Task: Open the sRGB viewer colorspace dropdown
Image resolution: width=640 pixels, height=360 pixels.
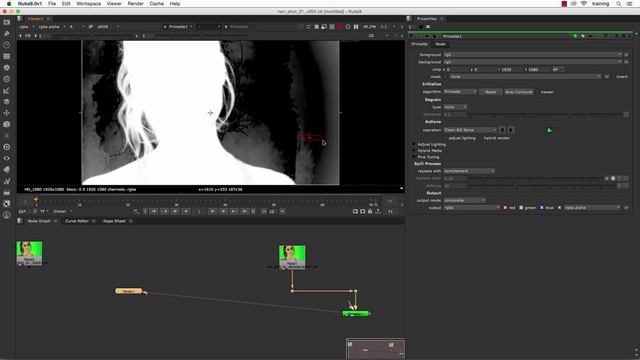Action: pos(108,27)
